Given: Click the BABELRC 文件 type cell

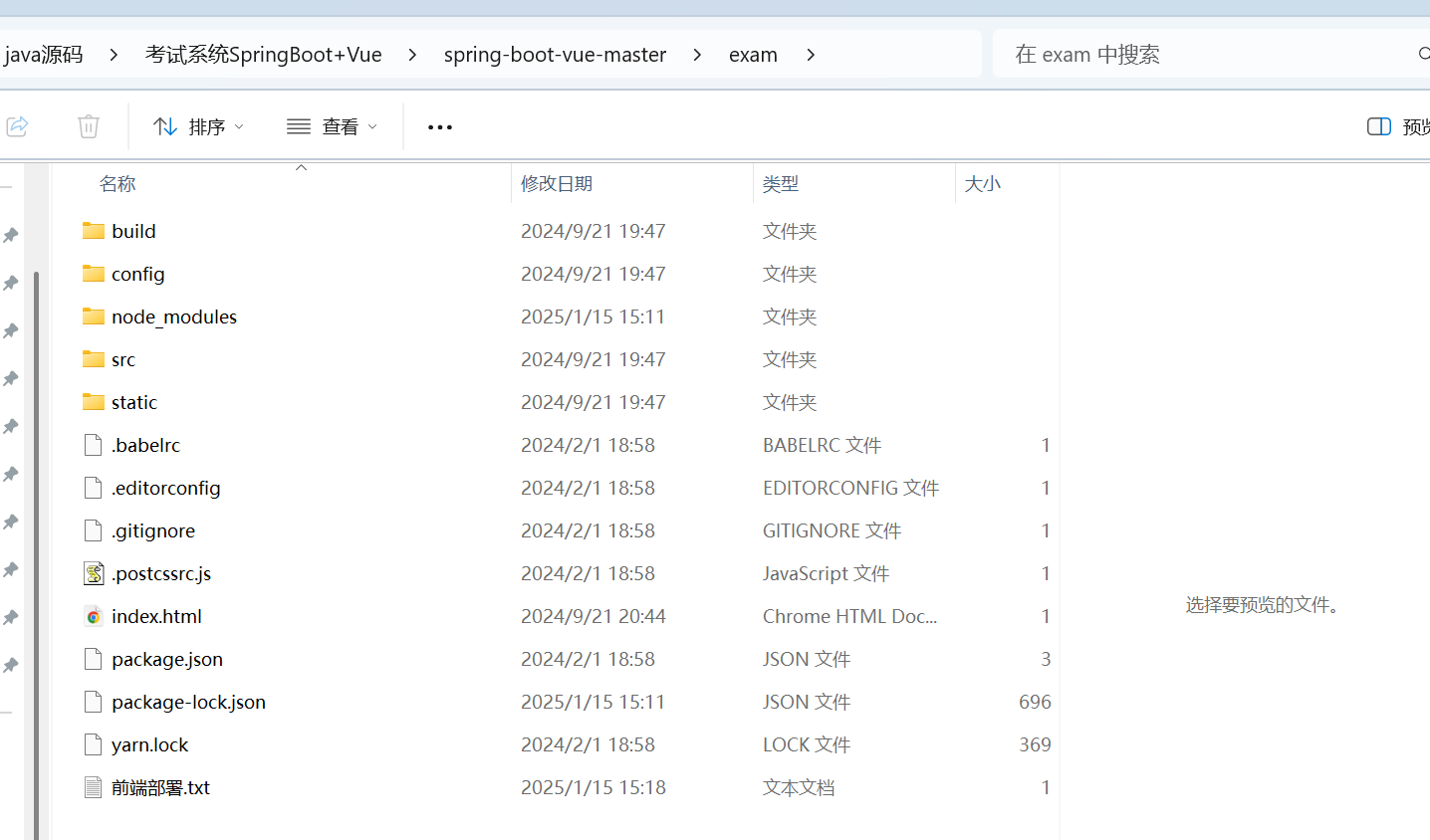Looking at the screenshot, I should pyautogui.click(x=823, y=445).
